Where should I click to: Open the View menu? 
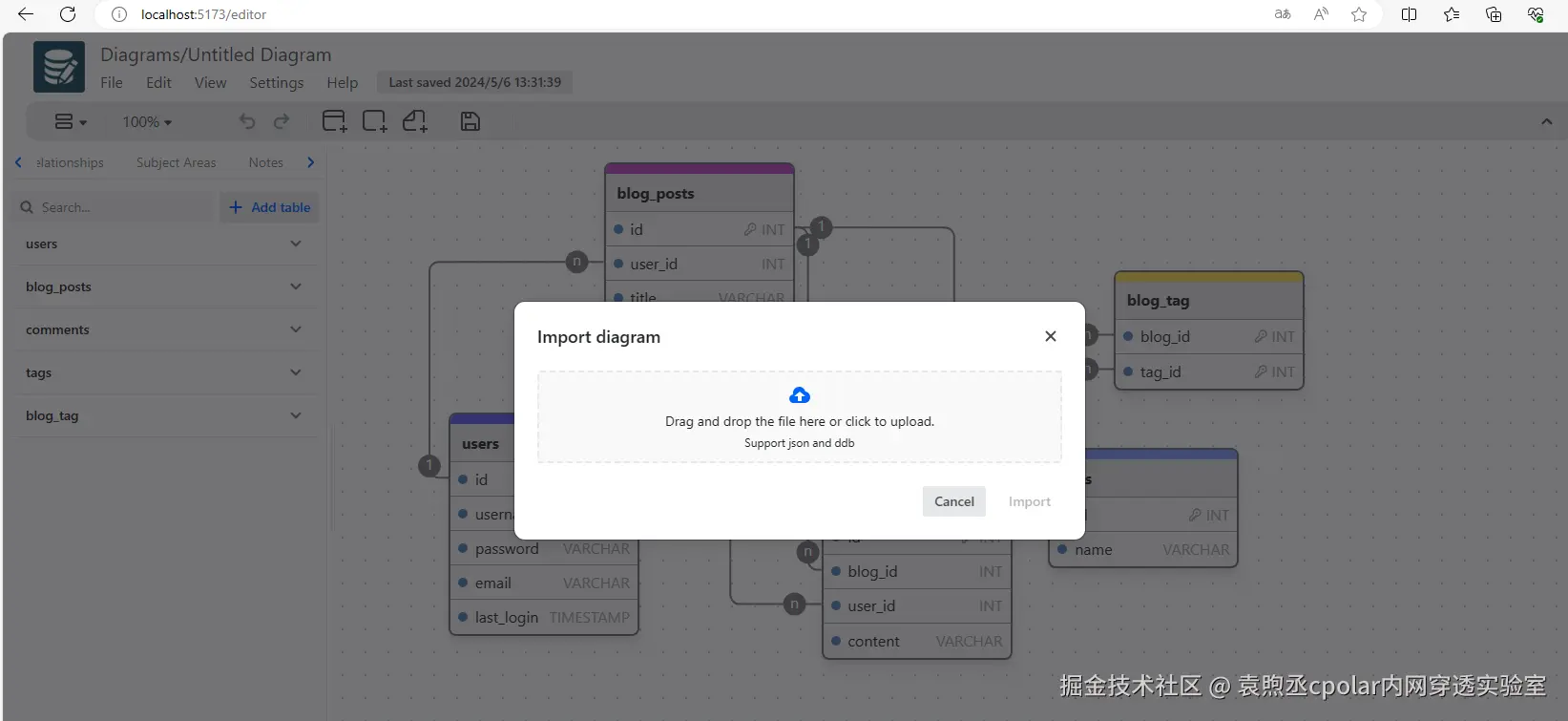(x=211, y=82)
